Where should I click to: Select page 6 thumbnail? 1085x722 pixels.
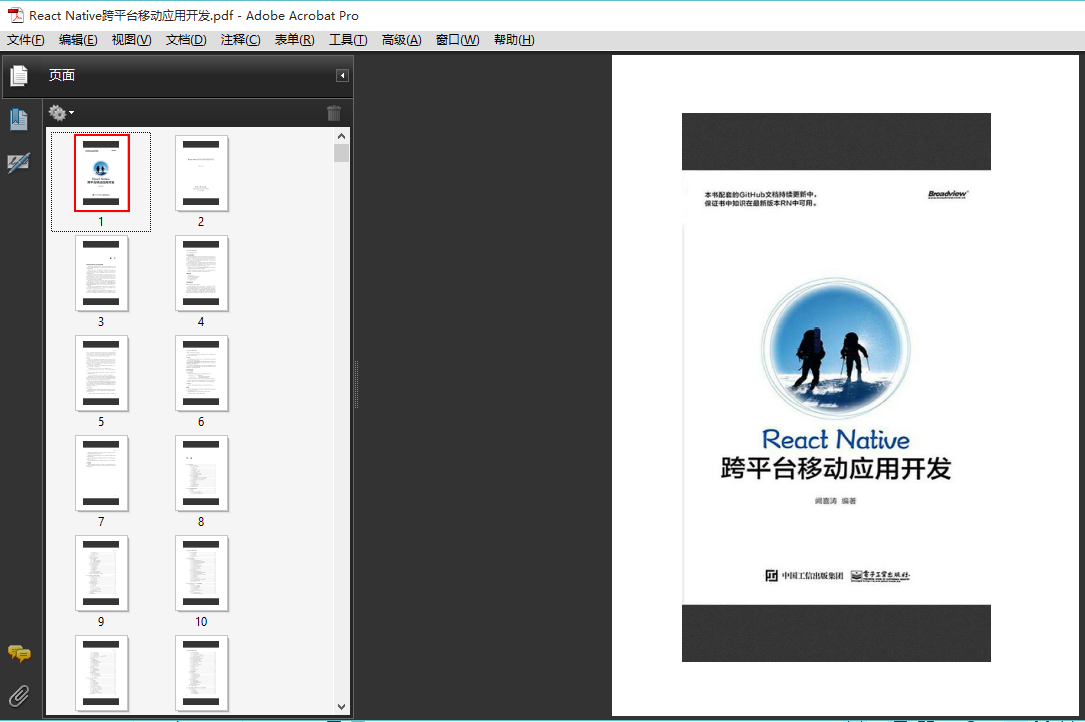click(201, 373)
